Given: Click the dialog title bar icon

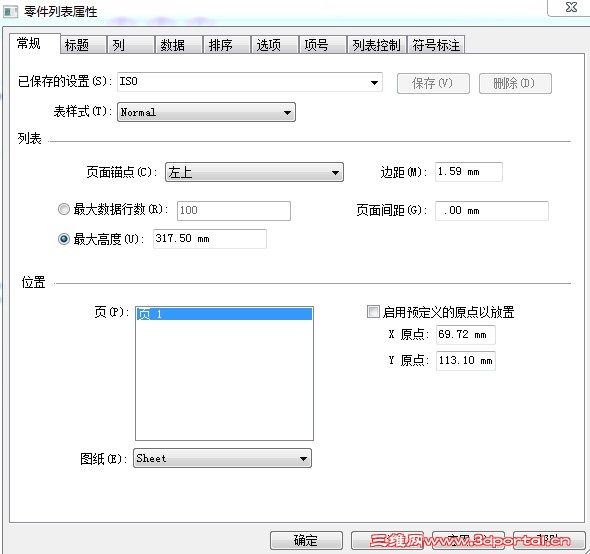Looking at the screenshot, I should pyautogui.click(x=11, y=12).
